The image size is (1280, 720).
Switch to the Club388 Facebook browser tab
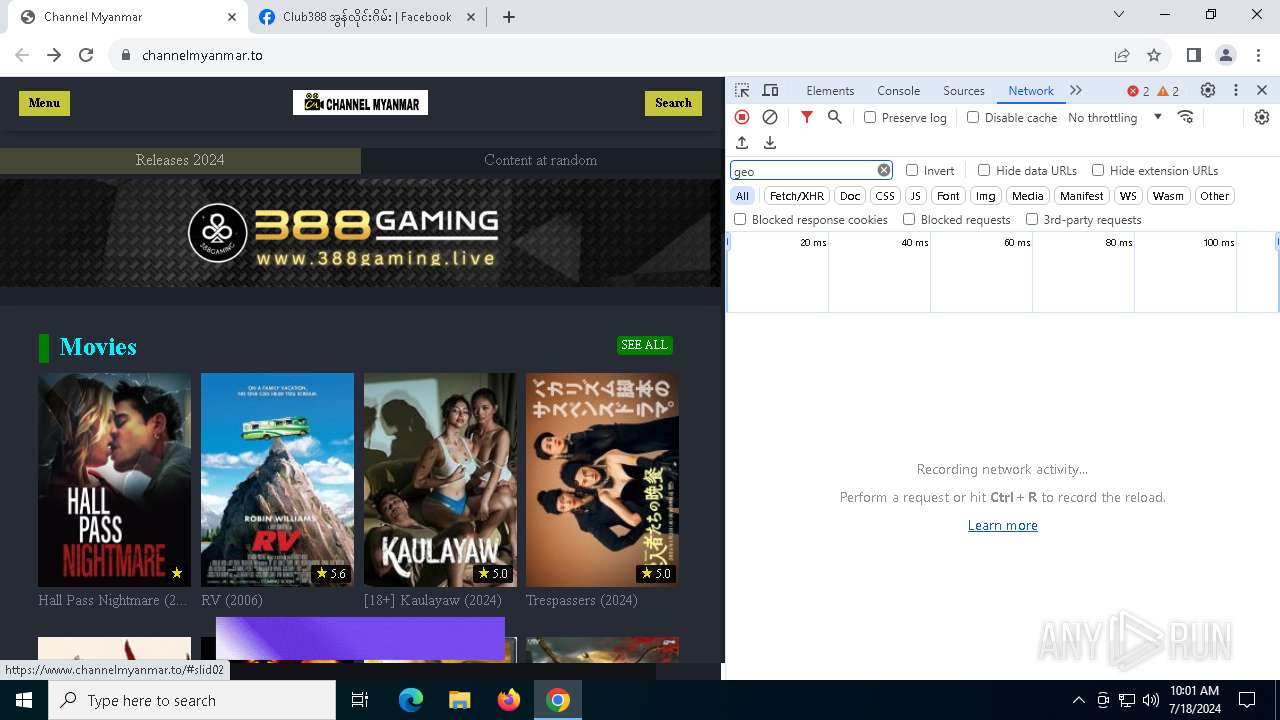tap(366, 17)
